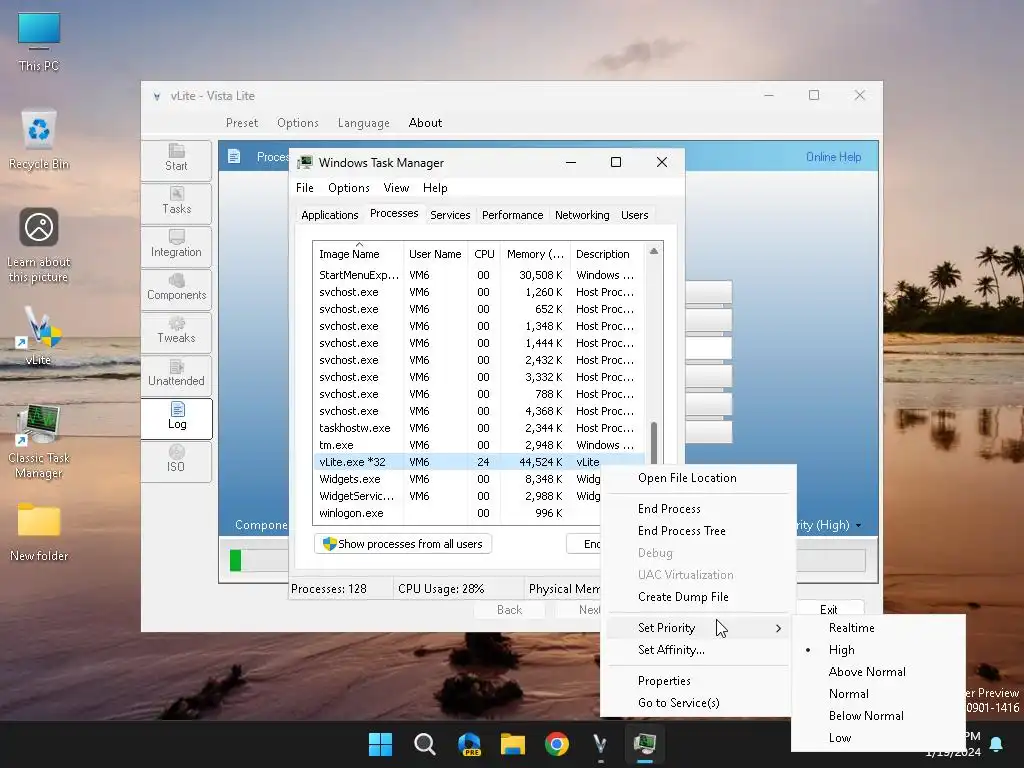This screenshot has height=768, width=1024.
Task: Switch to the Services tab
Action: click(x=450, y=215)
